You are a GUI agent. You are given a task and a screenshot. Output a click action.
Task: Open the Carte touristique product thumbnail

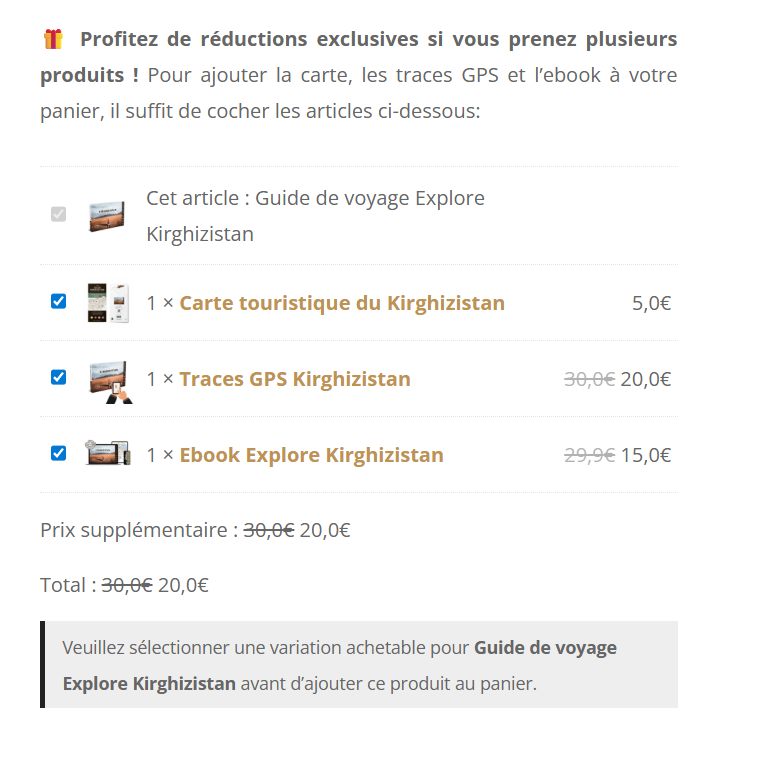click(x=107, y=302)
